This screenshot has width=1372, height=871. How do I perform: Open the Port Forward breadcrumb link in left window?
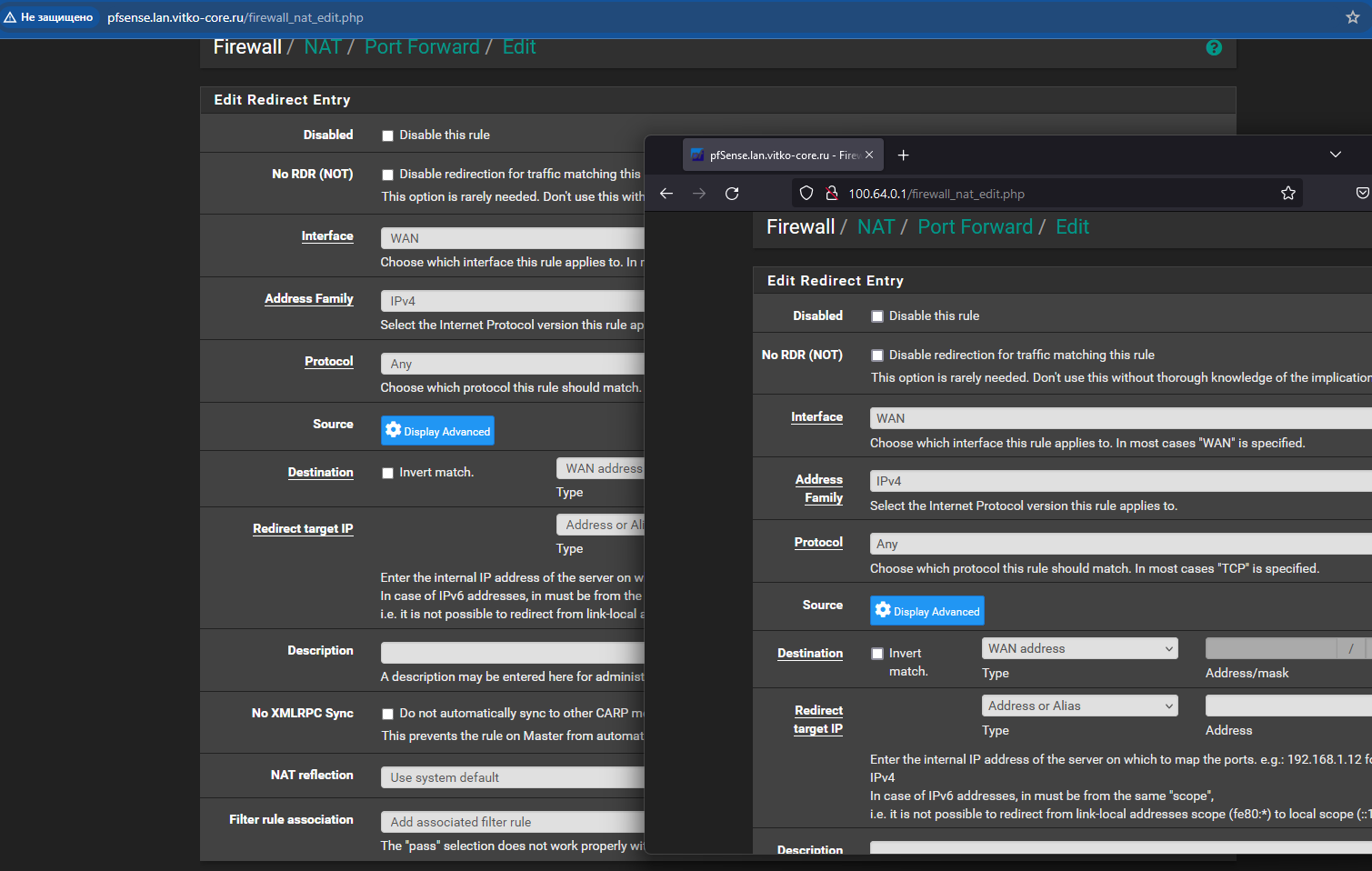[x=422, y=47]
